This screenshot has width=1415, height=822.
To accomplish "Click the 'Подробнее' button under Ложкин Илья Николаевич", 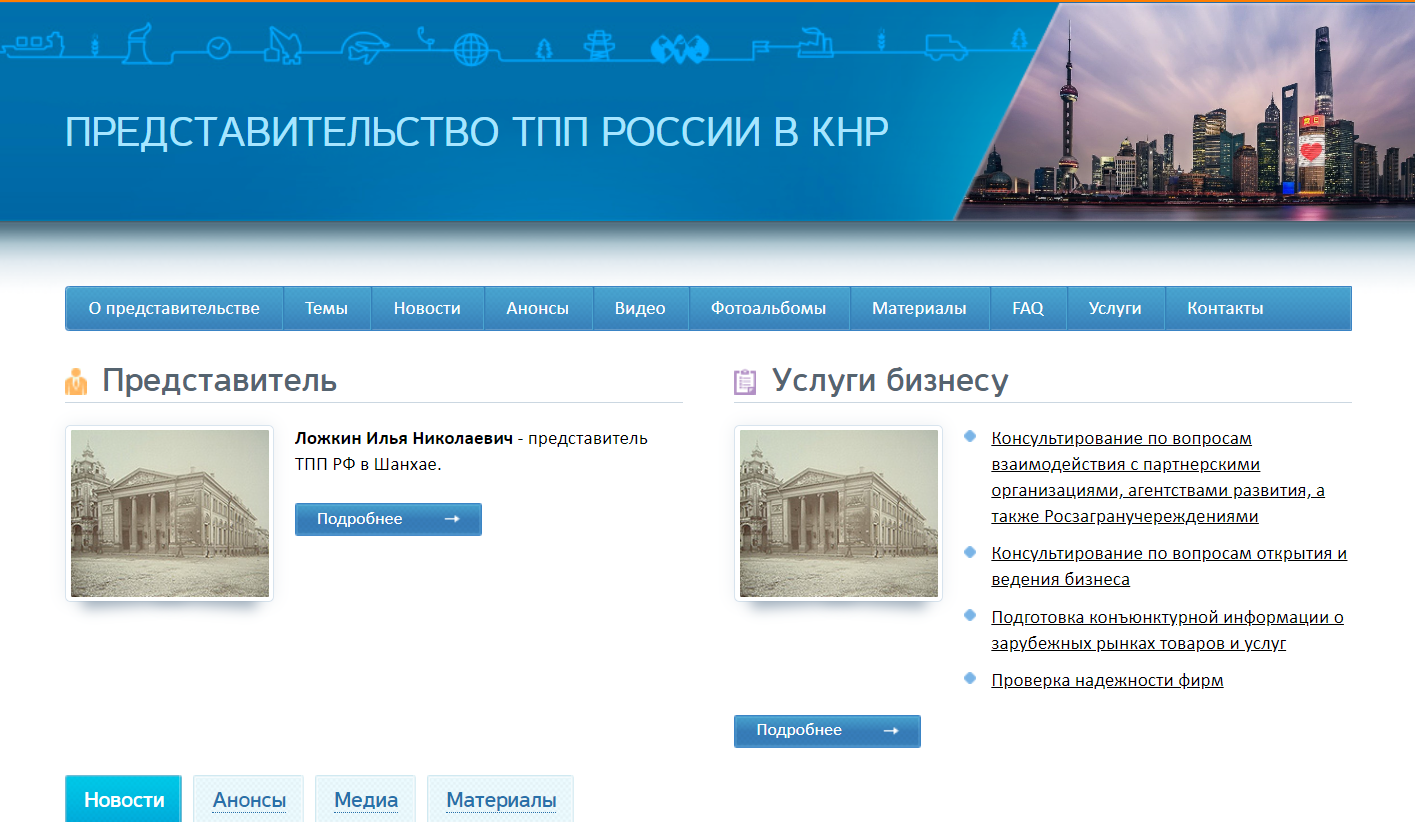I will point(388,519).
